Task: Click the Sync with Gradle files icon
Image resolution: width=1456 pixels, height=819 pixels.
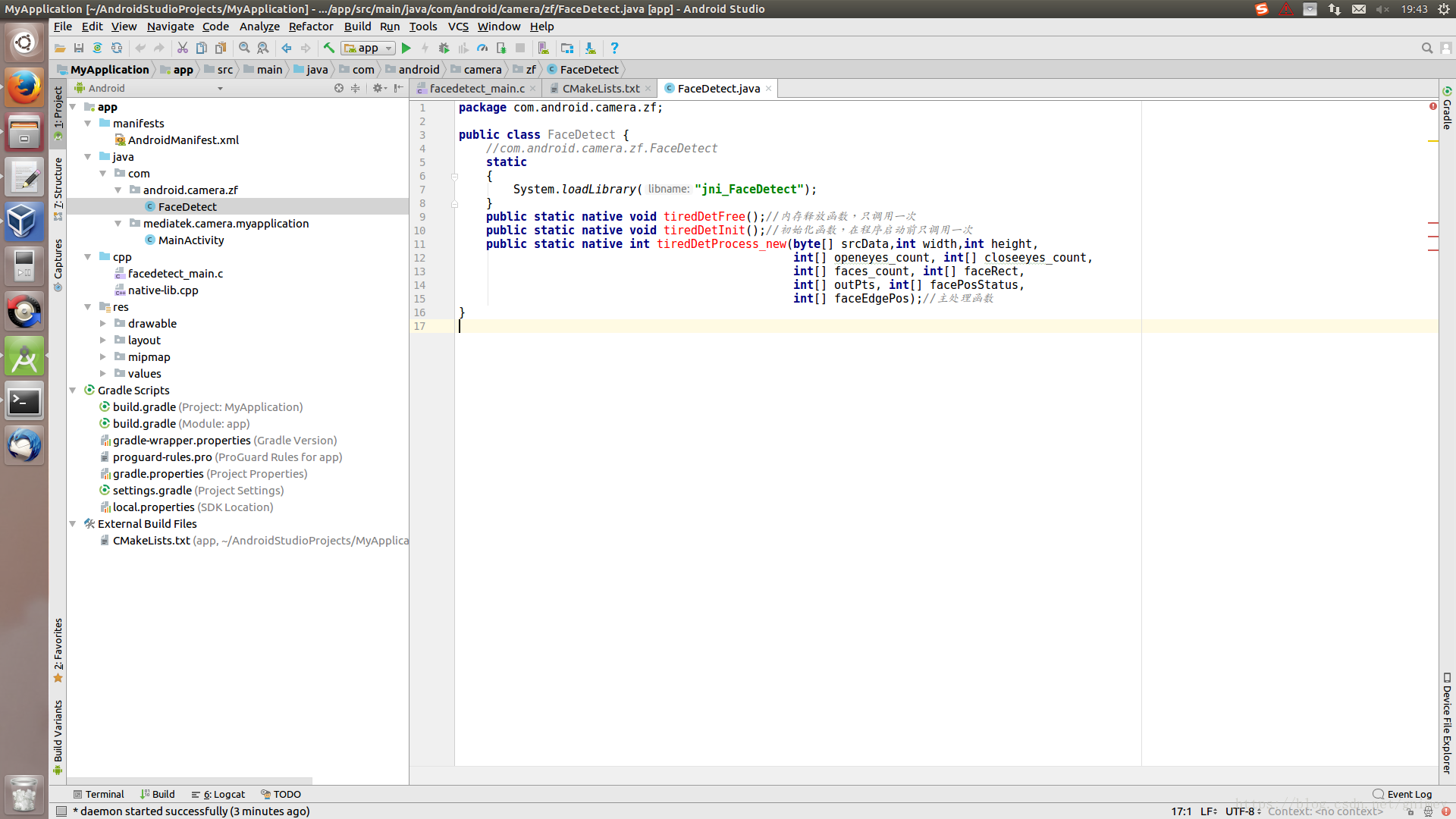Action: [x=98, y=48]
